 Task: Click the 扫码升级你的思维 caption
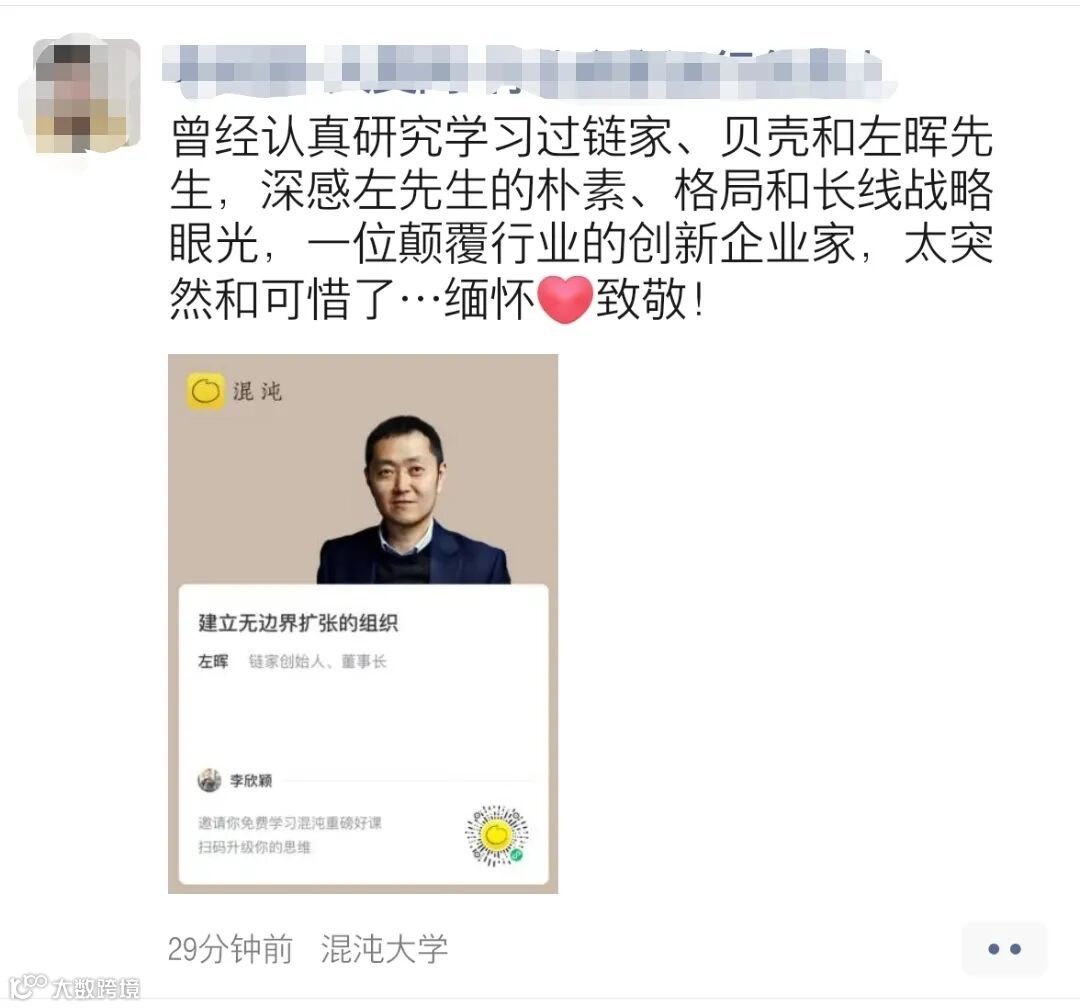(254, 847)
